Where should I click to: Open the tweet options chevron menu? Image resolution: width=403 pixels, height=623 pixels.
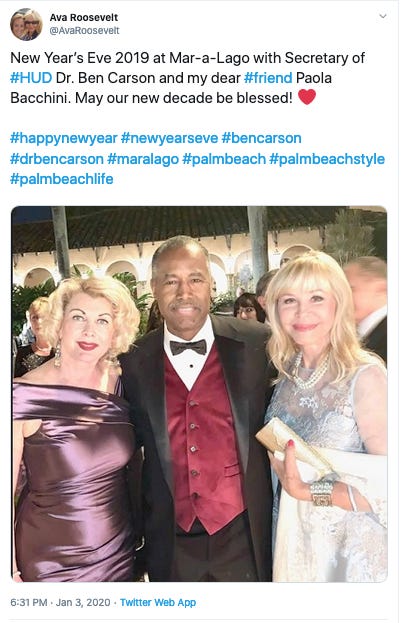pos(383,16)
